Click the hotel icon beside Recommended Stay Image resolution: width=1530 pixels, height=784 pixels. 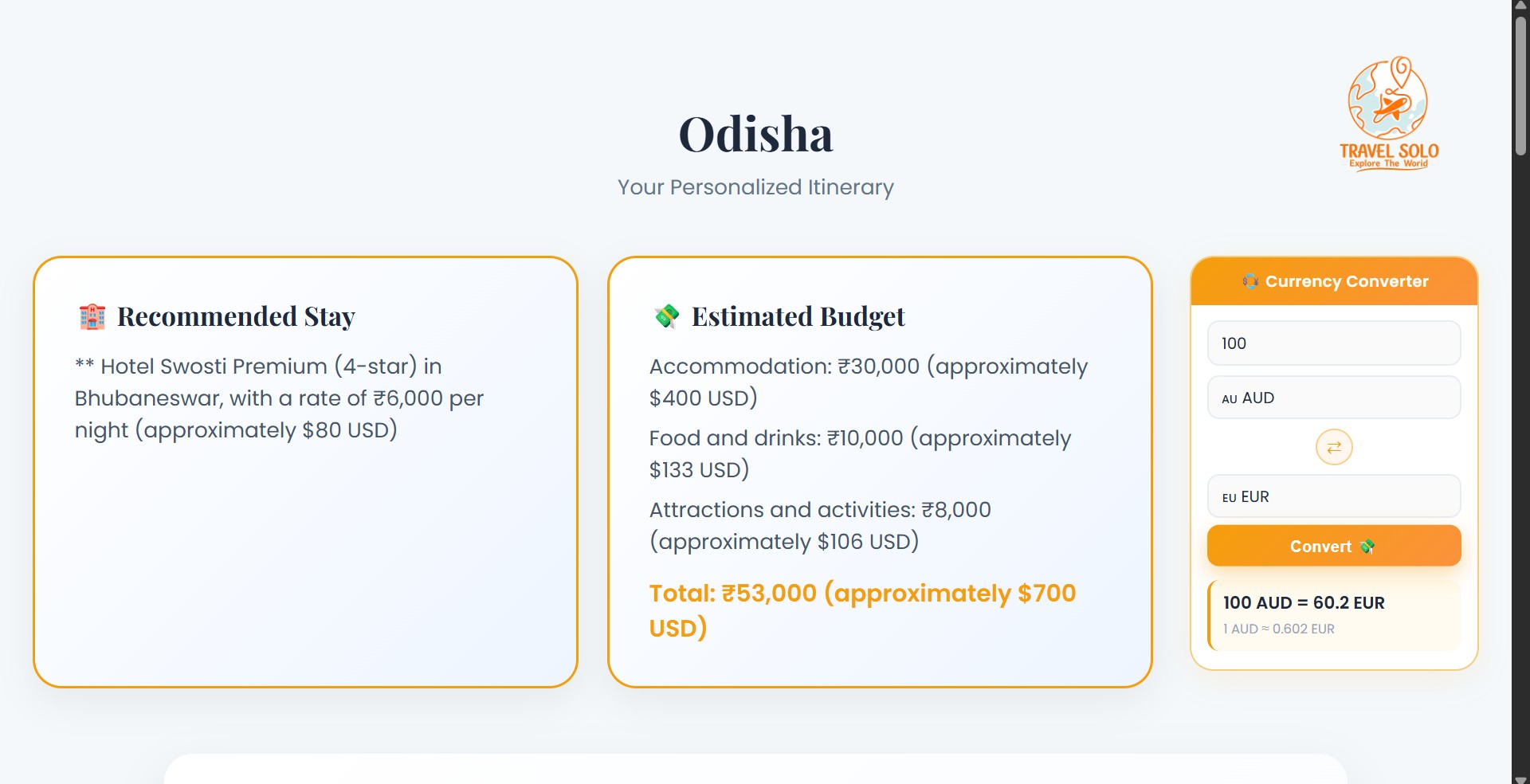coord(92,316)
